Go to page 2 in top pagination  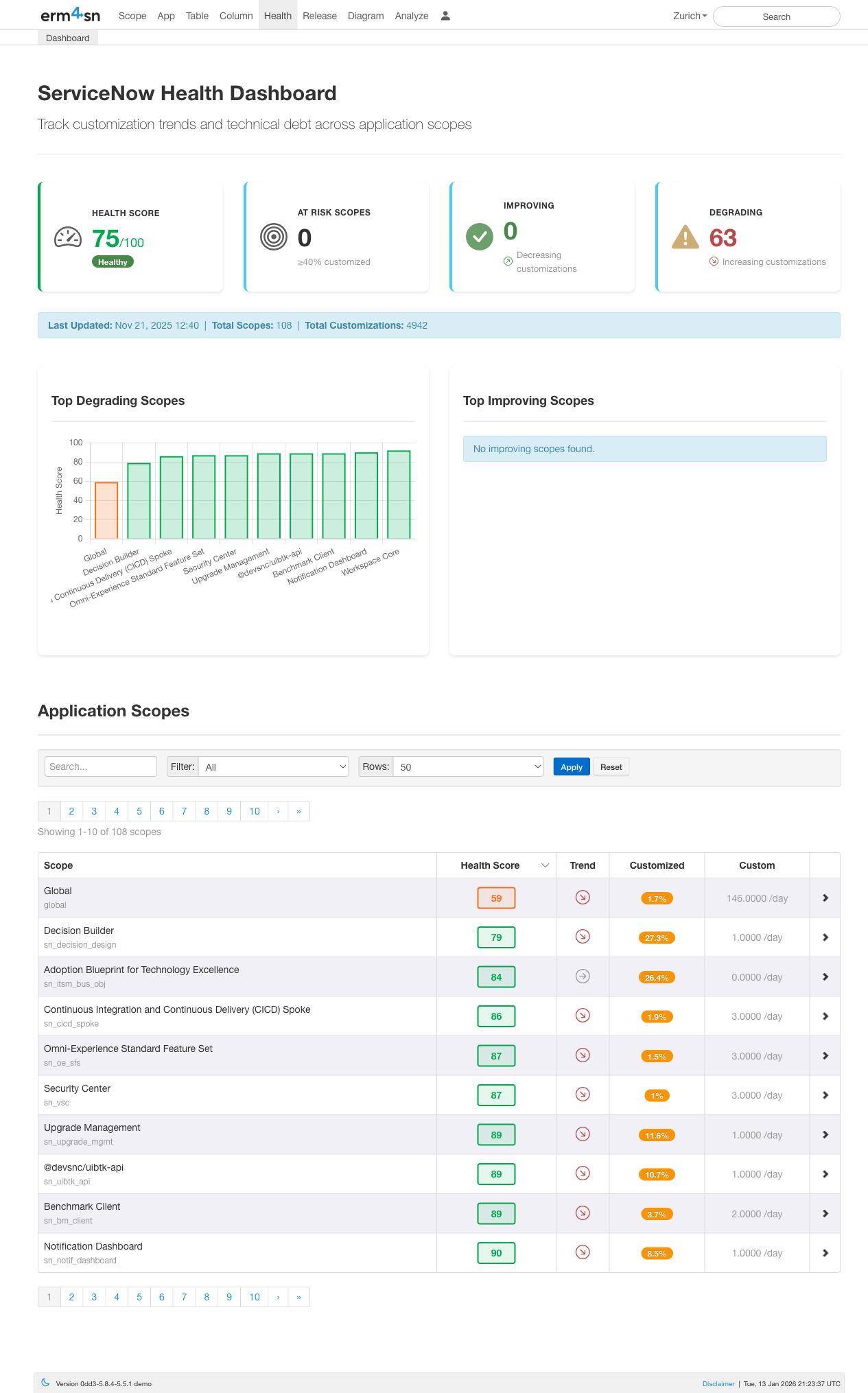71,811
